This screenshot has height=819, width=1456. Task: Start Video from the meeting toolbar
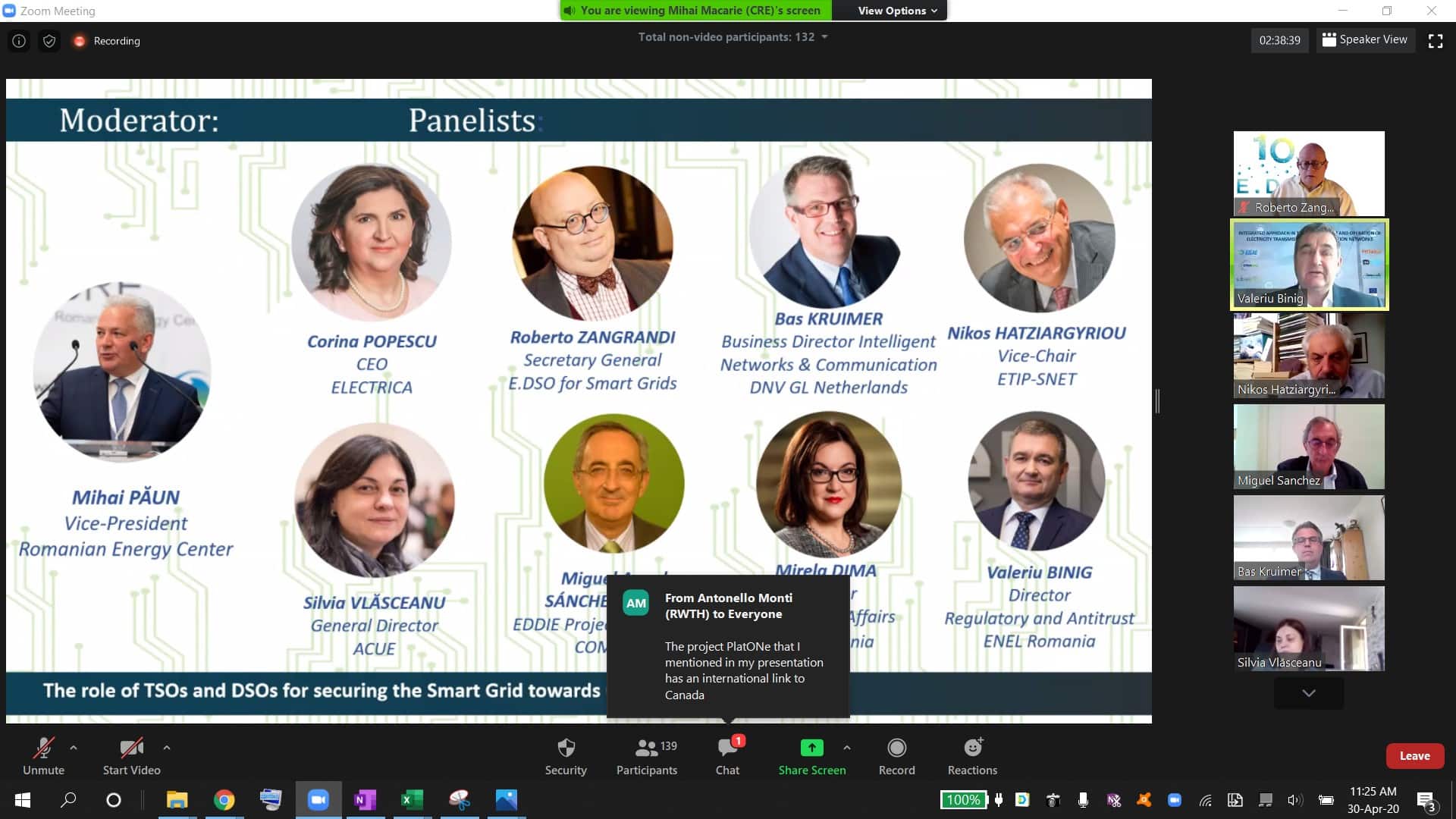(x=131, y=756)
